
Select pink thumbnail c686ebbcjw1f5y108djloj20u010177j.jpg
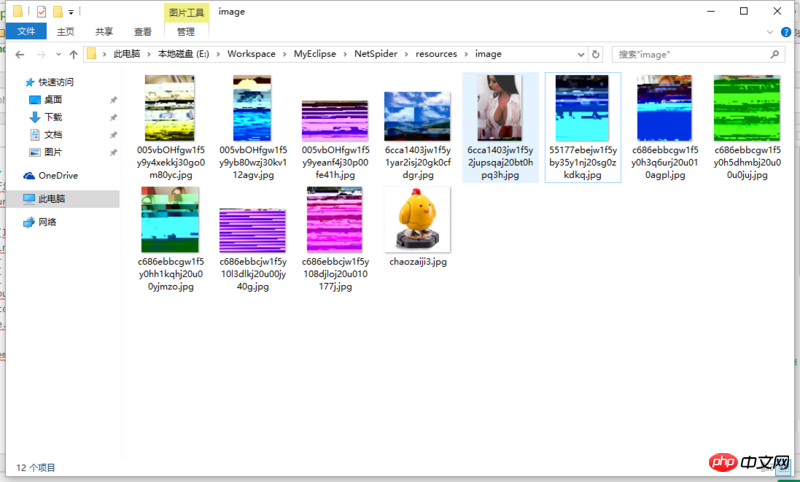[335, 219]
